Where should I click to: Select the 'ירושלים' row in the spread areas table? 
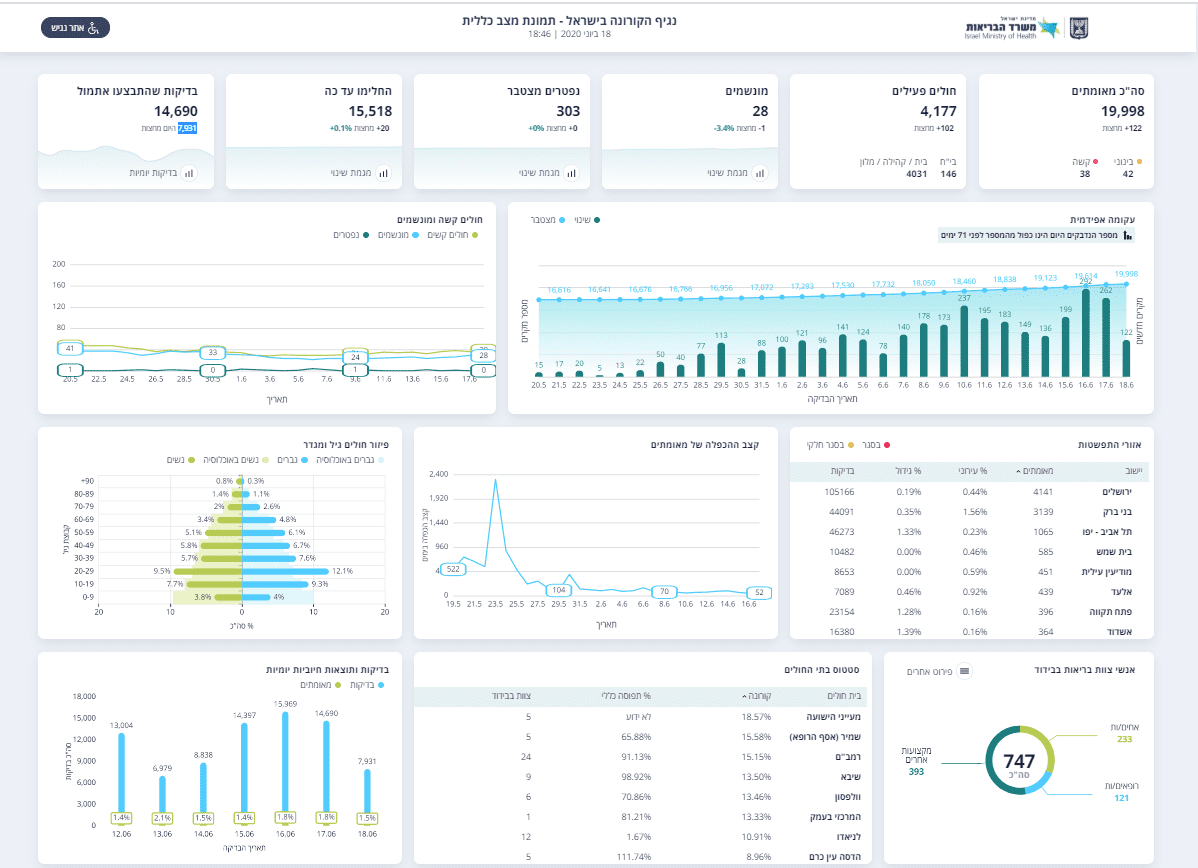click(972, 492)
